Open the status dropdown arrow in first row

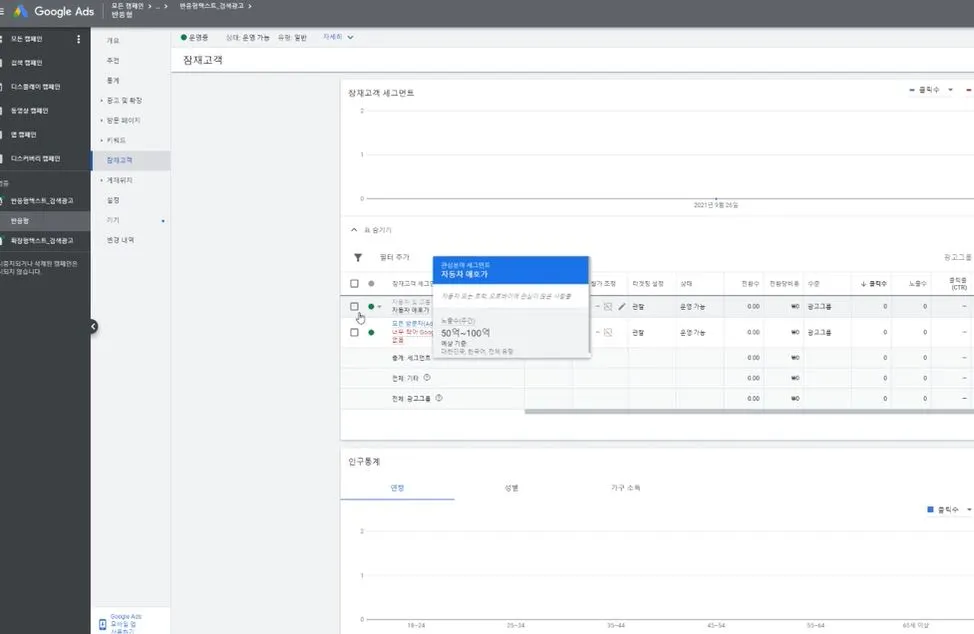[x=380, y=307]
